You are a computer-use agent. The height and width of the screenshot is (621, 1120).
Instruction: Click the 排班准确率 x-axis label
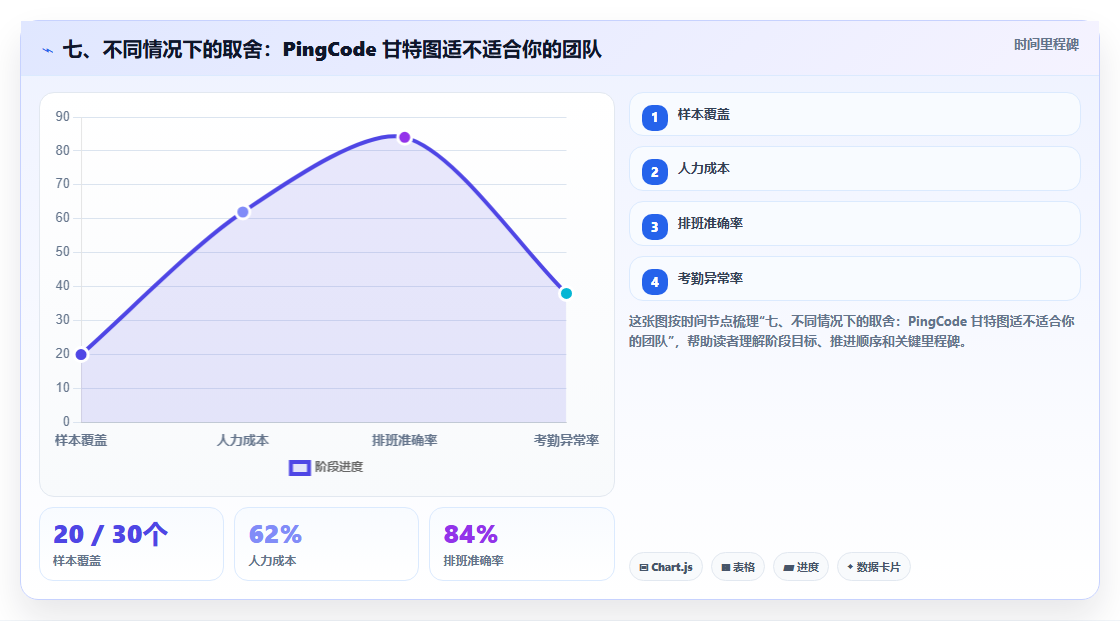(405, 440)
